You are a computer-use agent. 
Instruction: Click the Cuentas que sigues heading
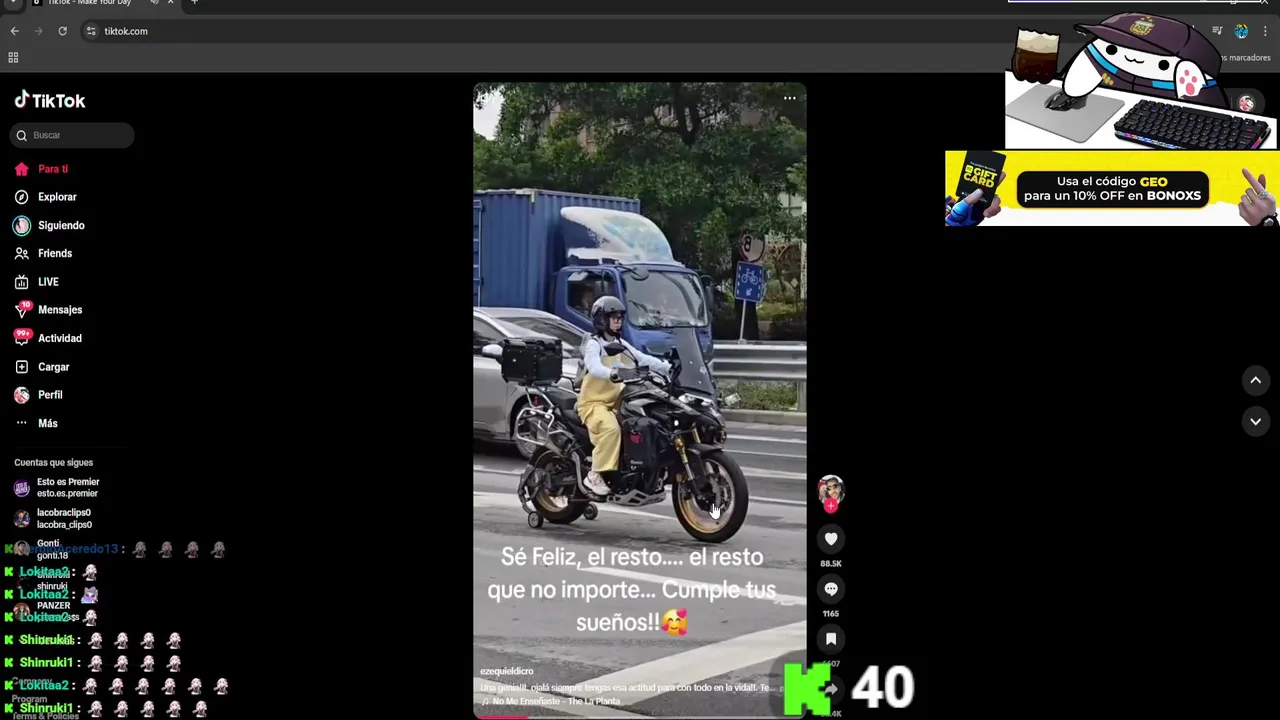(53, 462)
